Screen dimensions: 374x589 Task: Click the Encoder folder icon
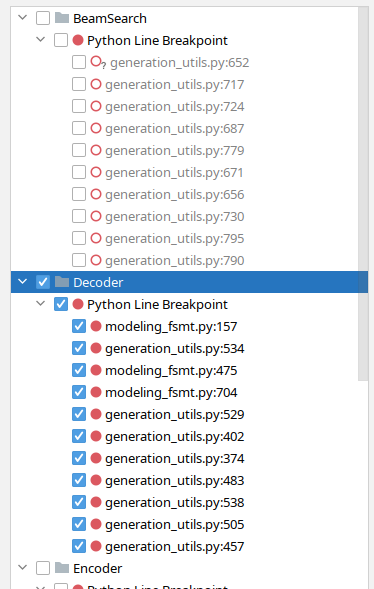(x=62, y=568)
